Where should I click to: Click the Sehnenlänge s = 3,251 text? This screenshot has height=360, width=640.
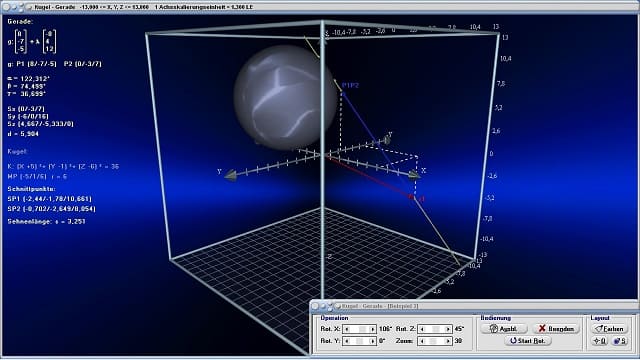(x=47, y=221)
